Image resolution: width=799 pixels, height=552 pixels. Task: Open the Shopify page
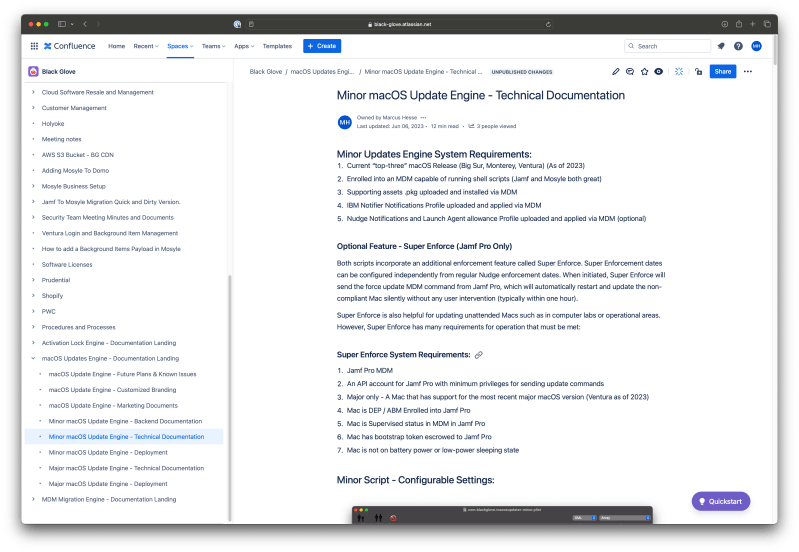52,296
